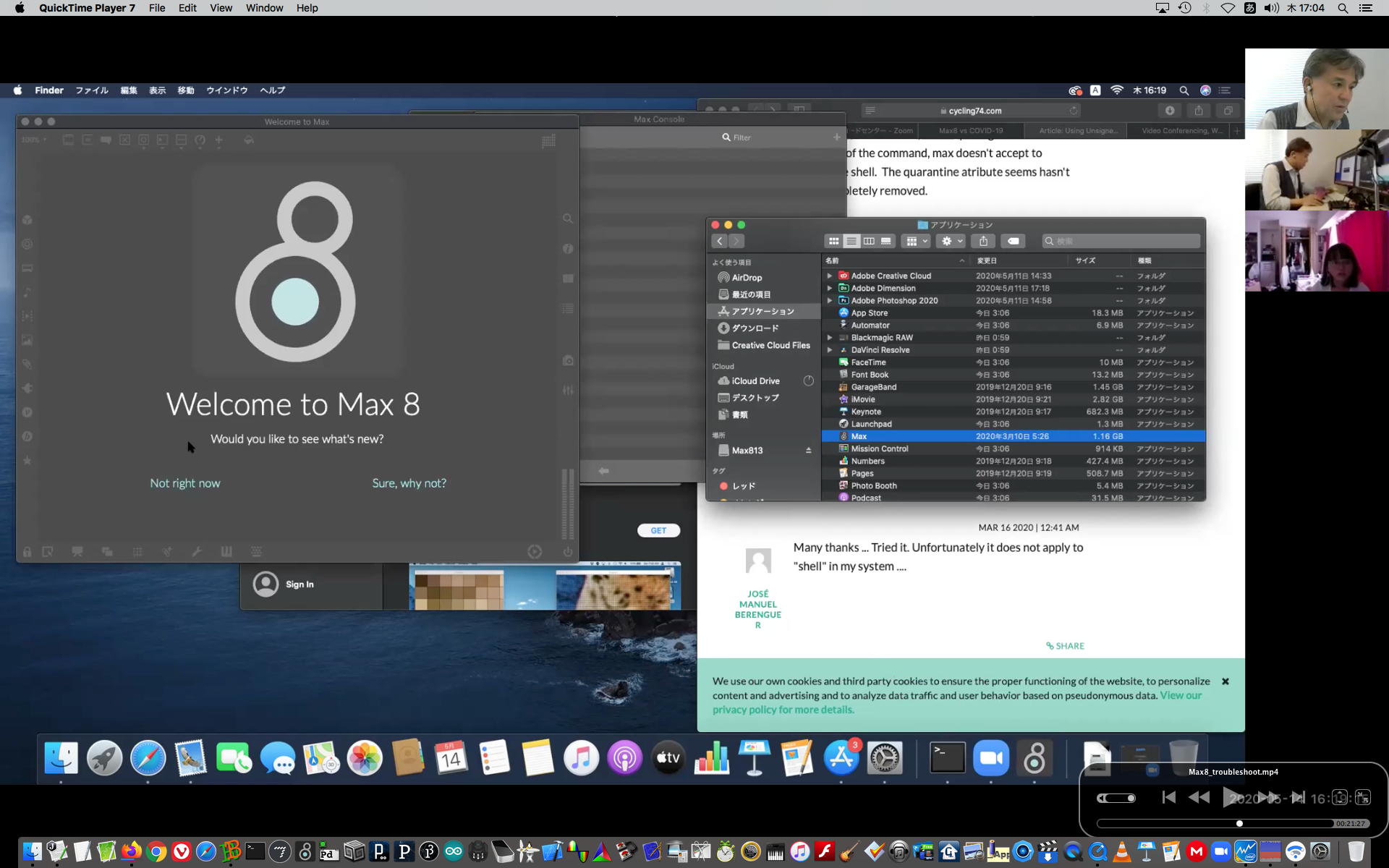This screenshot has width=1389, height=868.
Task: Expand the Adobe Creative Cloud folder
Action: [x=830, y=276]
